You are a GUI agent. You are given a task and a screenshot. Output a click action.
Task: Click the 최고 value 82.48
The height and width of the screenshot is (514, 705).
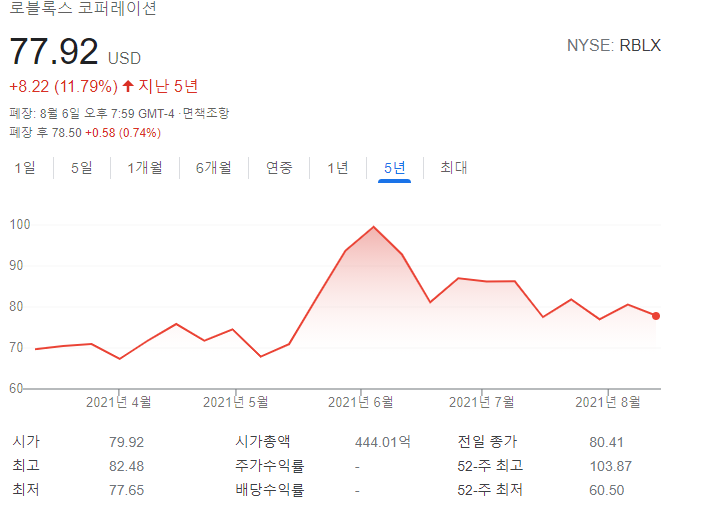coord(126,466)
